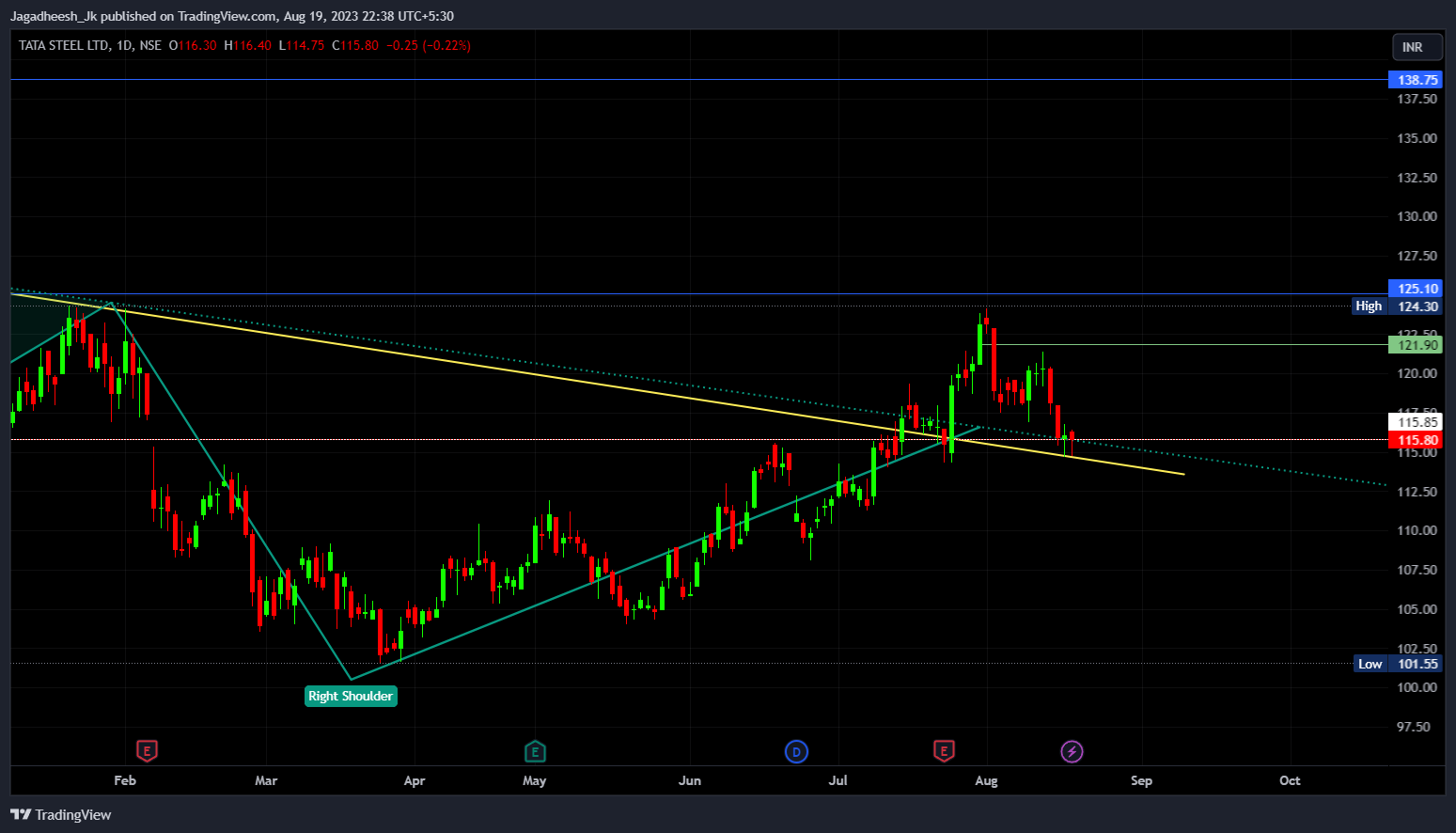
Task: Click the blue dividend marker before Jul
Action: (796, 751)
